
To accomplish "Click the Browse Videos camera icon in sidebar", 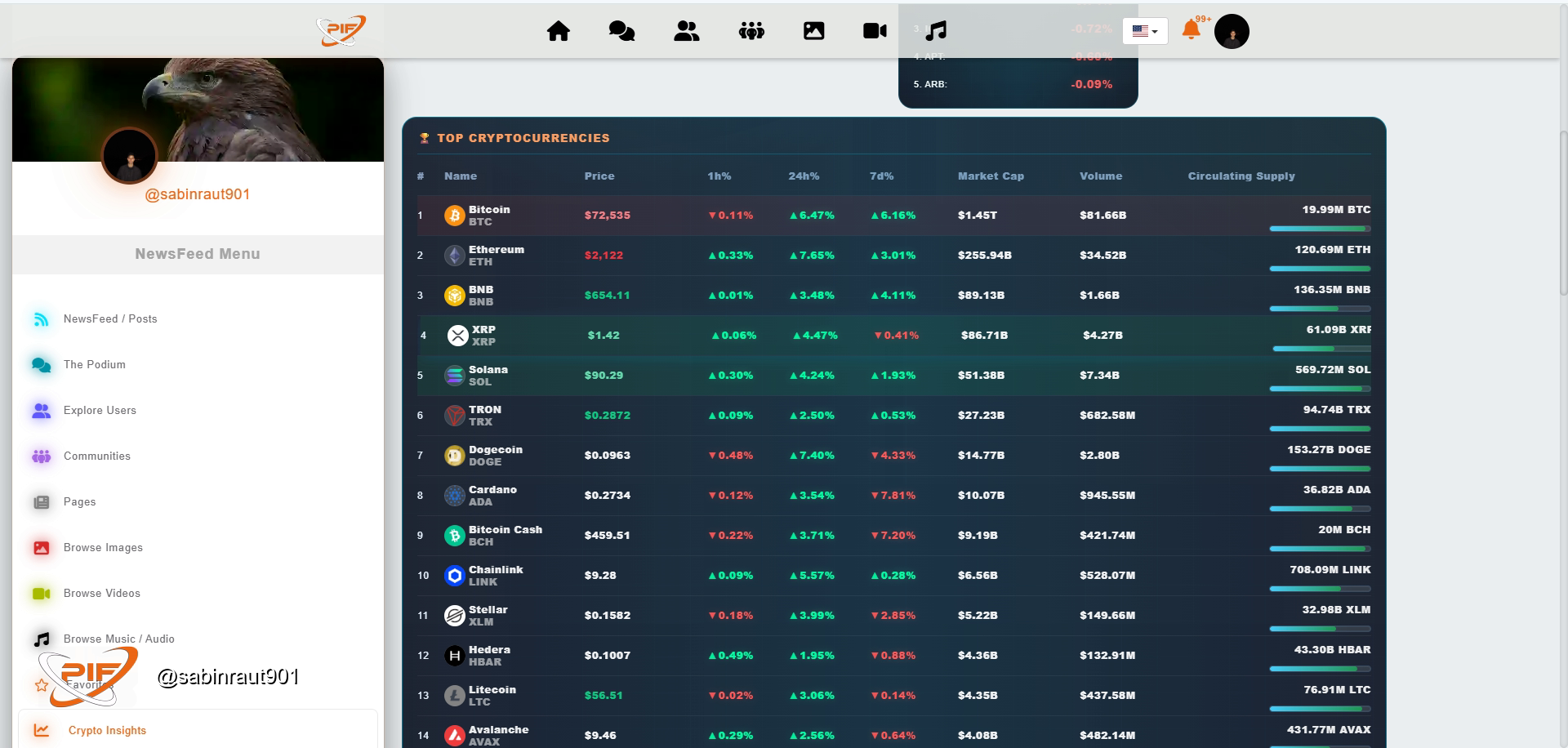I will coord(41,594).
